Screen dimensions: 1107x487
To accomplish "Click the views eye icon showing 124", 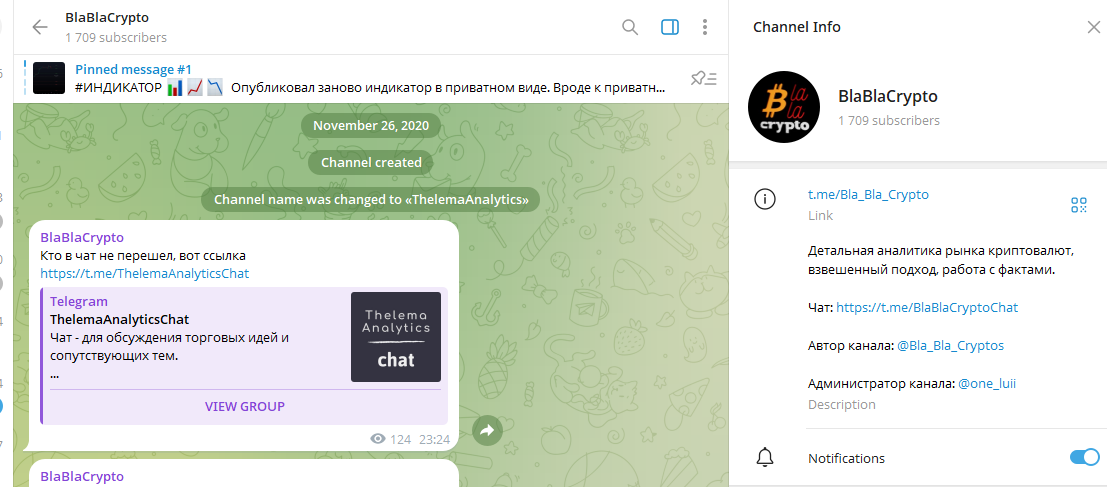I will 378,439.
